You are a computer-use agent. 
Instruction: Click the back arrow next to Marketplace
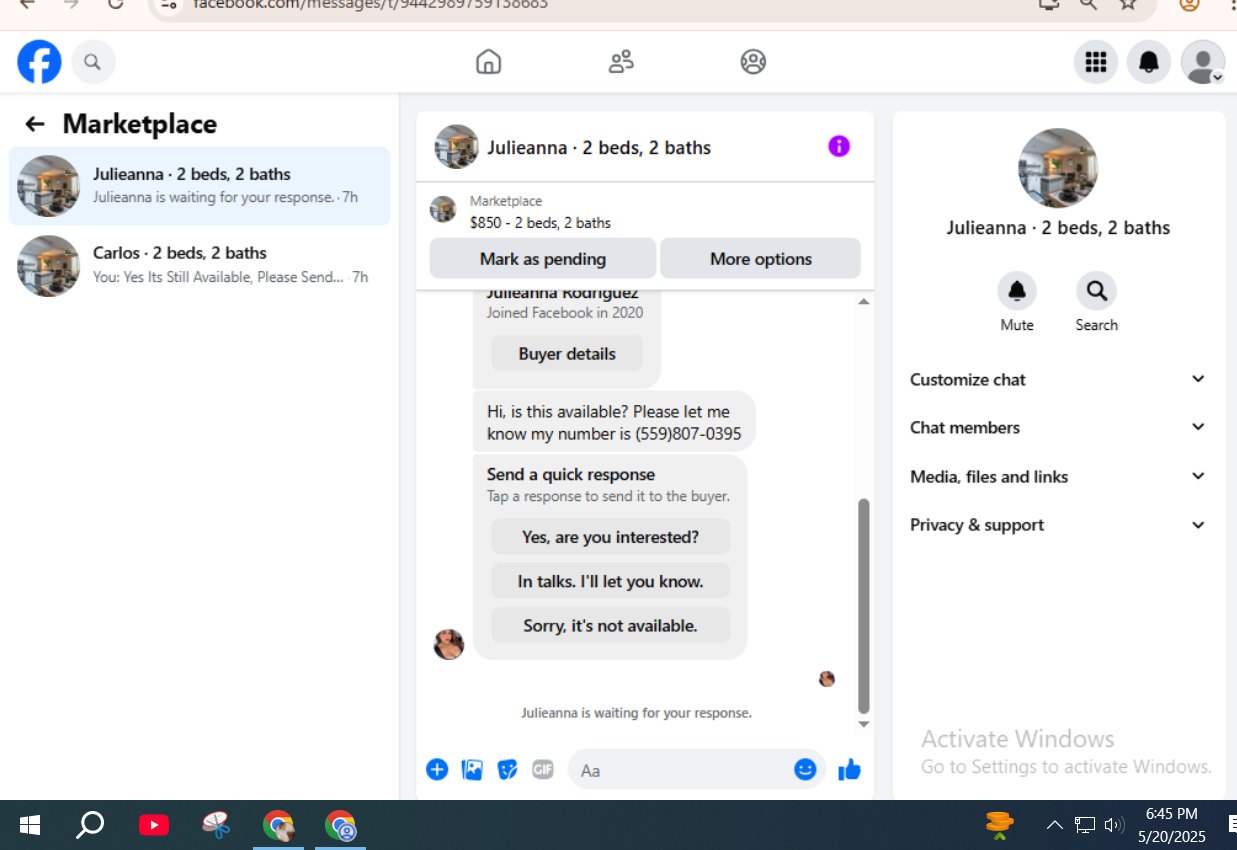(35, 124)
